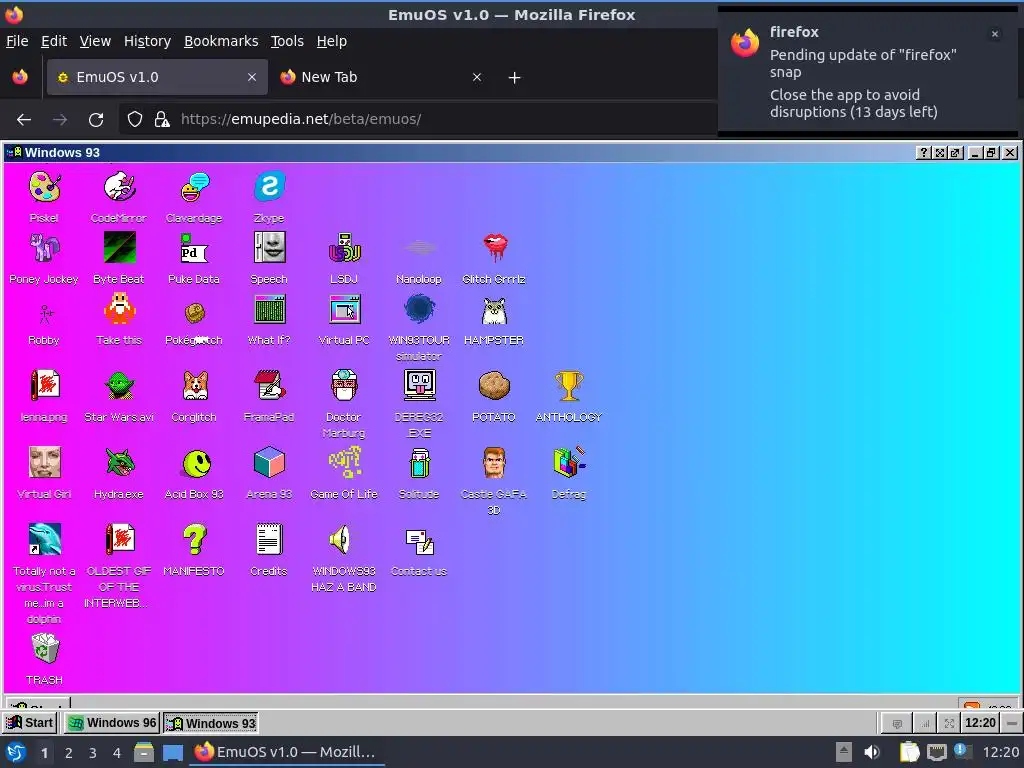Open the volume control in the system tray
This screenshot has height=768, width=1024.
872,752
